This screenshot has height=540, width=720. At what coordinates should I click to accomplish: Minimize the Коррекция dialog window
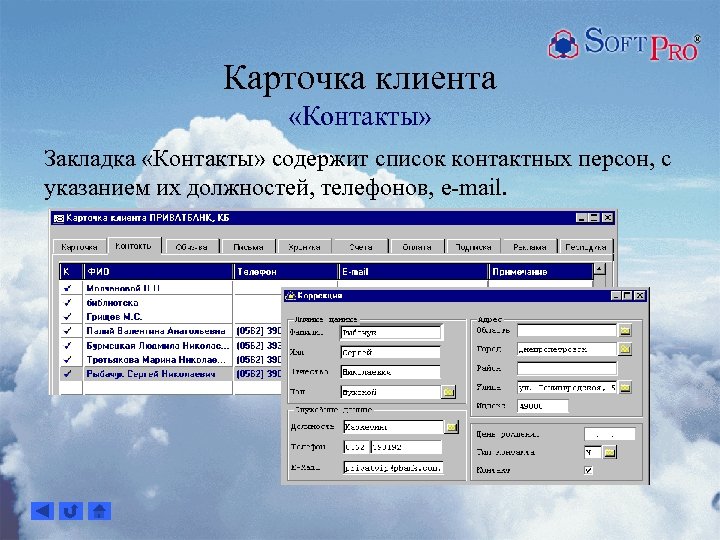(x=617, y=296)
